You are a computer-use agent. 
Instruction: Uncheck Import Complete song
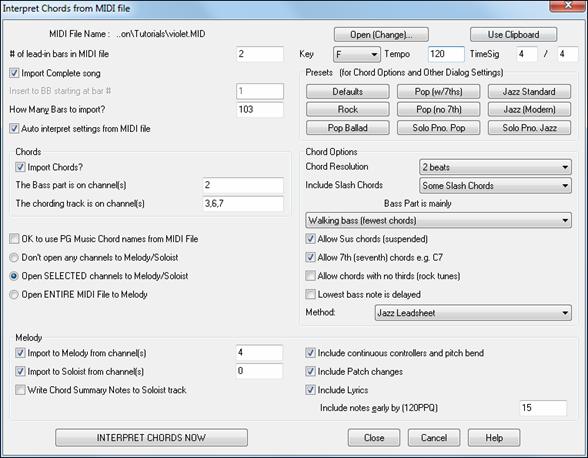tap(14, 73)
